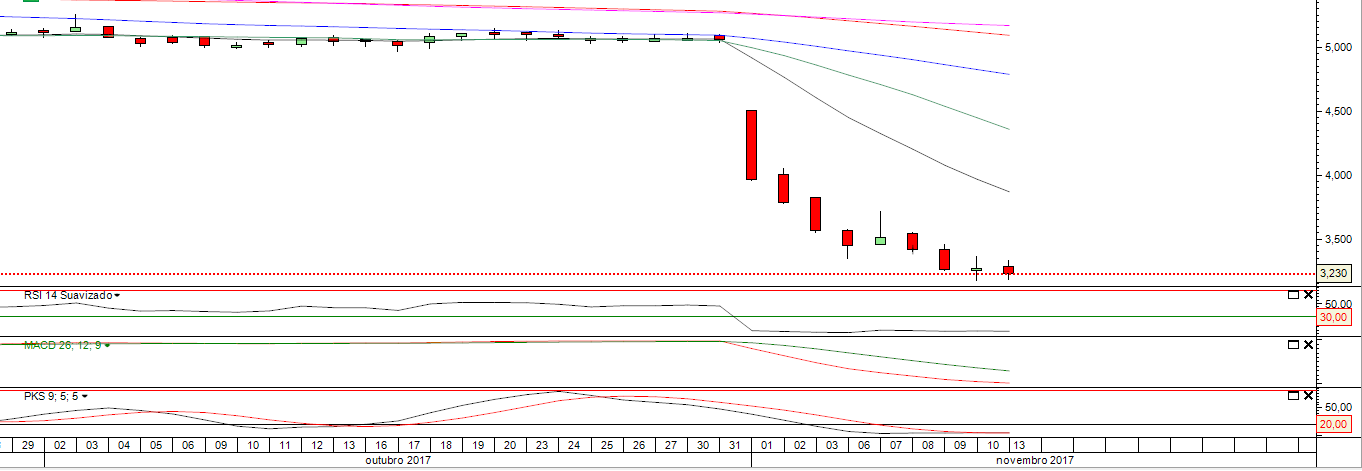Select day 05 on the timeline
Screen dimensions: 1362x471
156,444
